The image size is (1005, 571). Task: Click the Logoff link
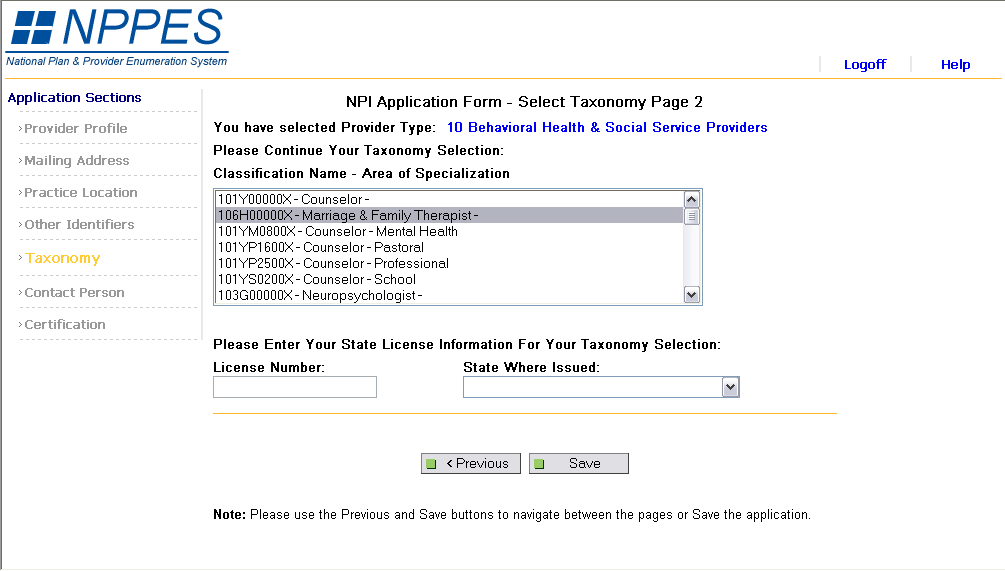pyautogui.click(x=864, y=64)
